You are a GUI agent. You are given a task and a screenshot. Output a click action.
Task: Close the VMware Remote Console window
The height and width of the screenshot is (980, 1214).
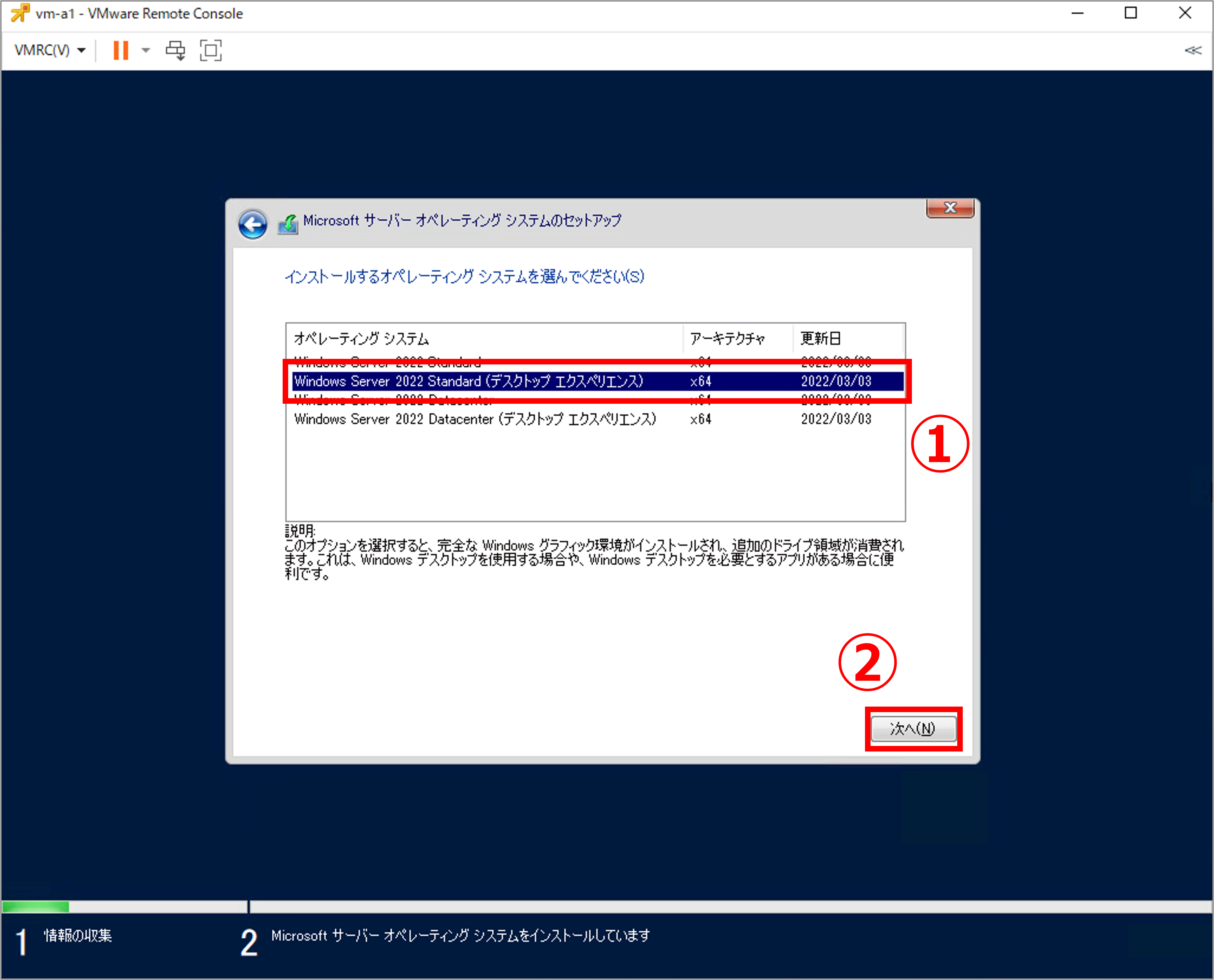(x=1185, y=14)
